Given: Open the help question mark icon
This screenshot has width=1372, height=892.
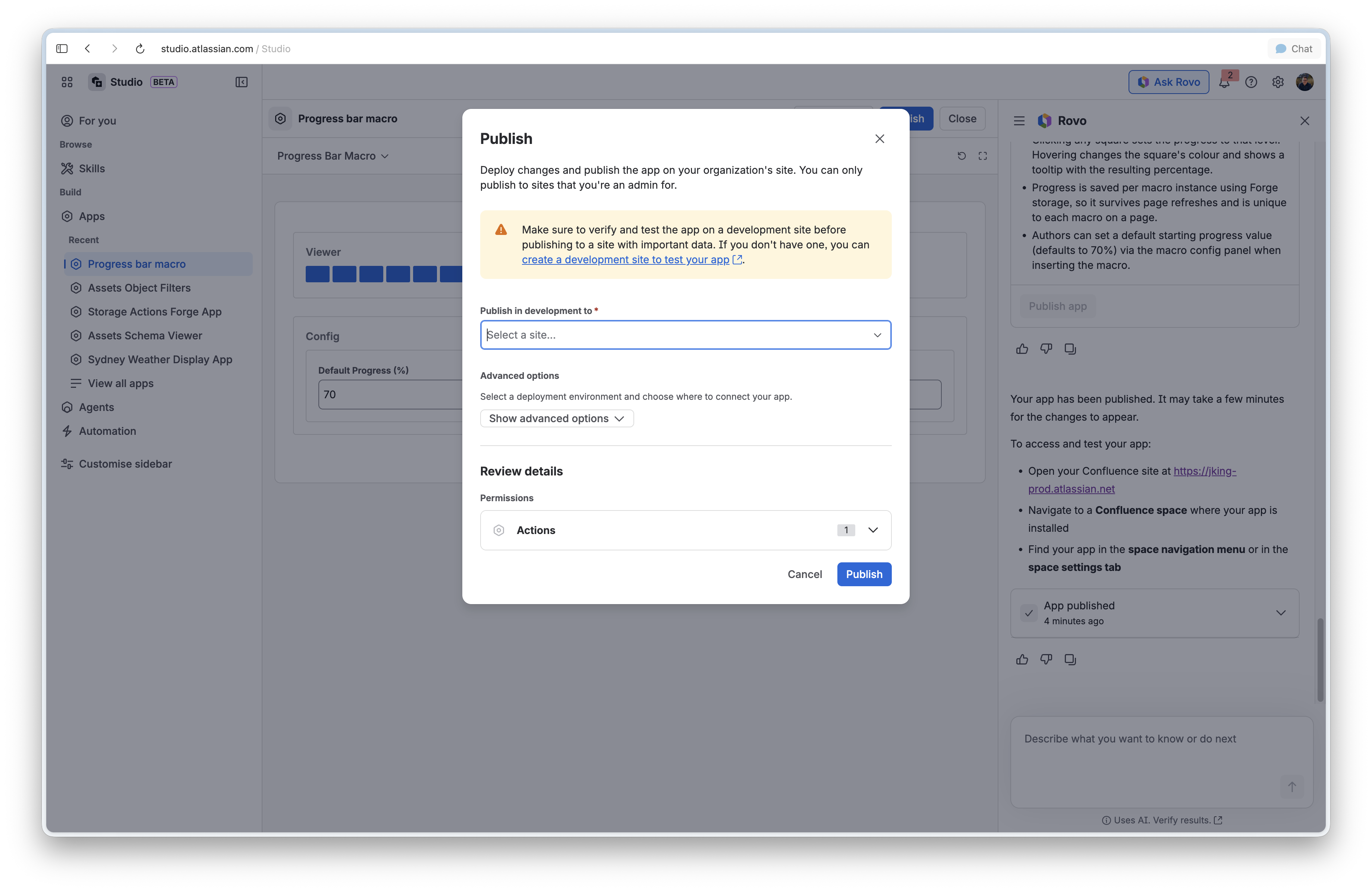Looking at the screenshot, I should (1251, 82).
